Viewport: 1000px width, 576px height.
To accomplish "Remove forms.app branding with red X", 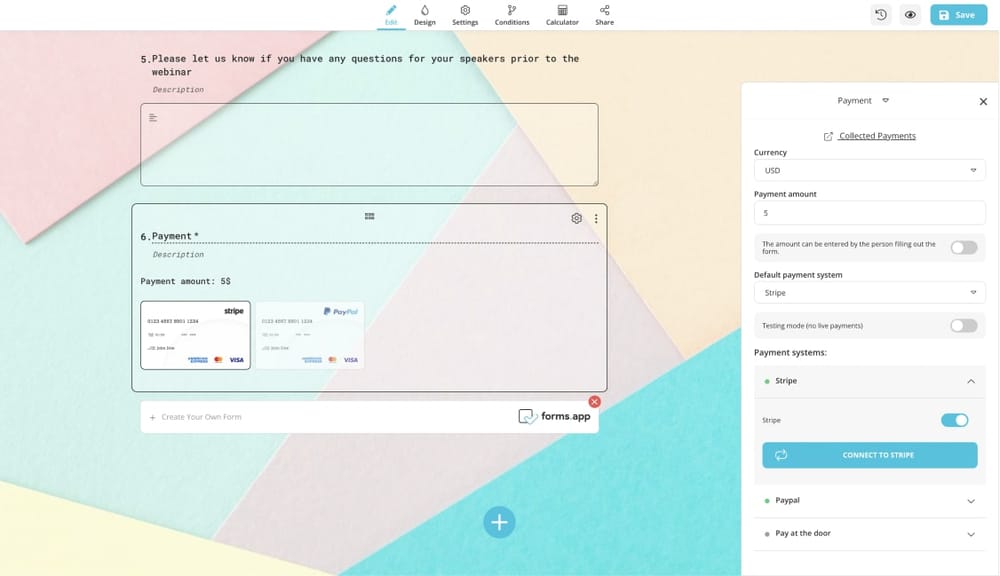I will (594, 402).
